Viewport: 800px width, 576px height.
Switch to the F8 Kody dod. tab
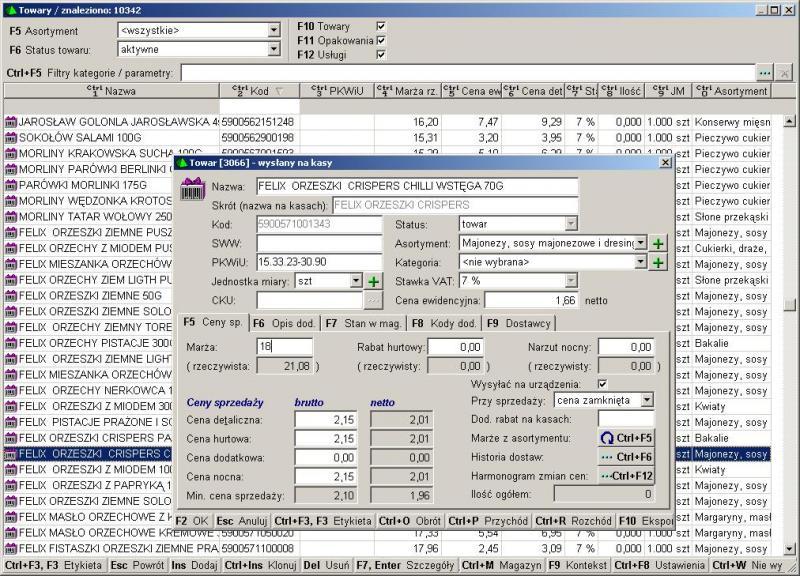[444, 323]
